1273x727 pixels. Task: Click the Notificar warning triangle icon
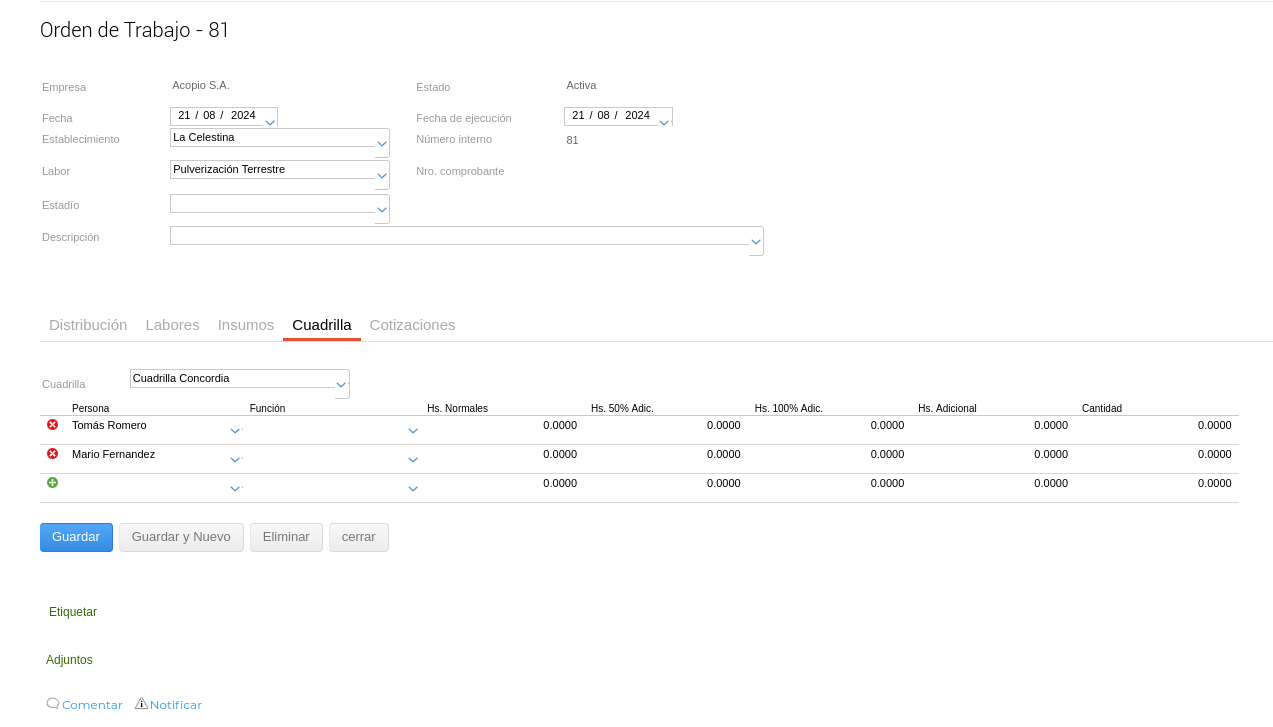pyautogui.click(x=141, y=704)
